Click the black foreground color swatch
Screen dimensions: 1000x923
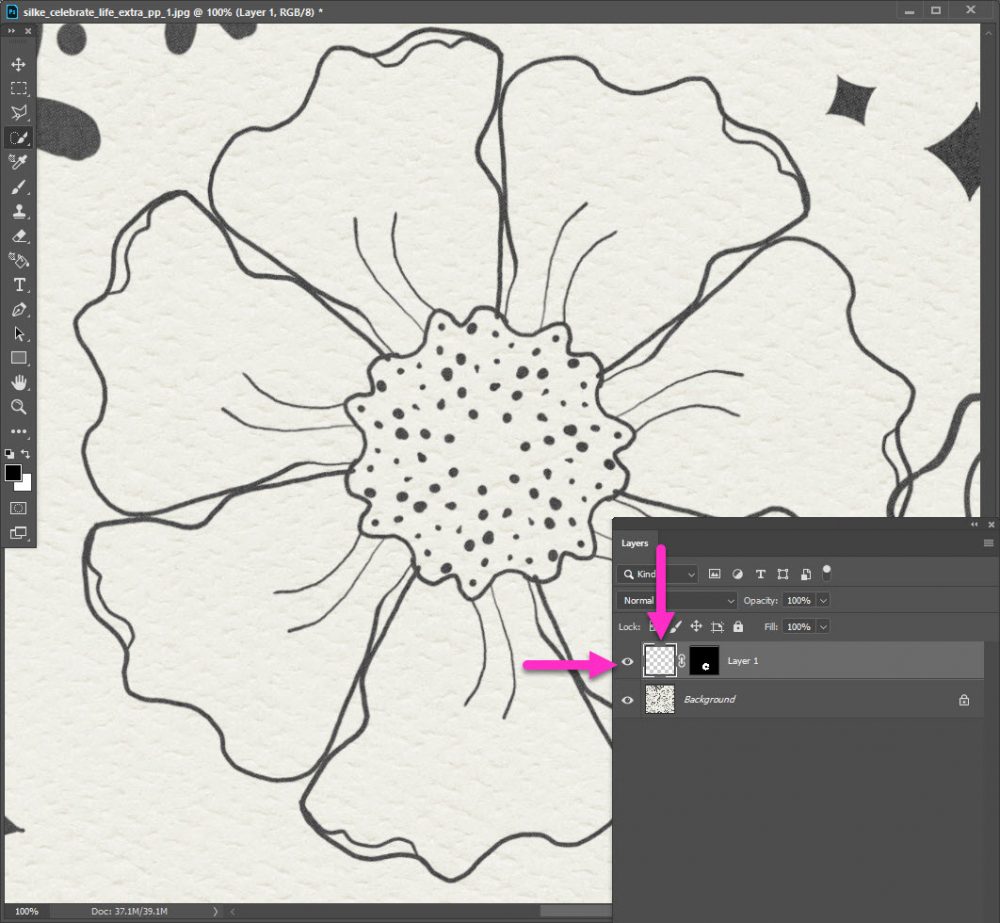[14, 473]
